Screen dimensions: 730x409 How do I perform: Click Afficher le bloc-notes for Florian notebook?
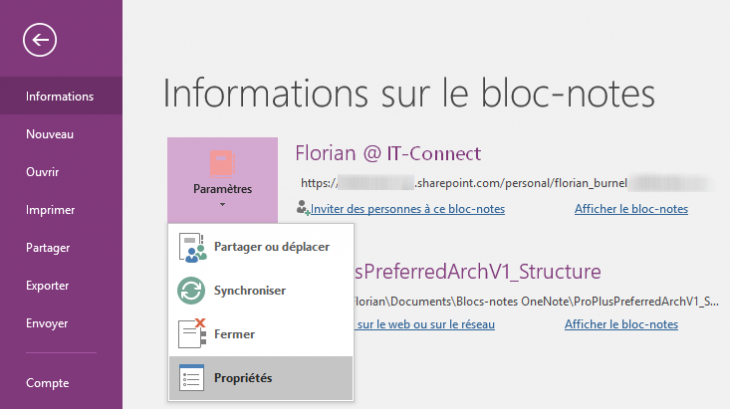click(631, 209)
